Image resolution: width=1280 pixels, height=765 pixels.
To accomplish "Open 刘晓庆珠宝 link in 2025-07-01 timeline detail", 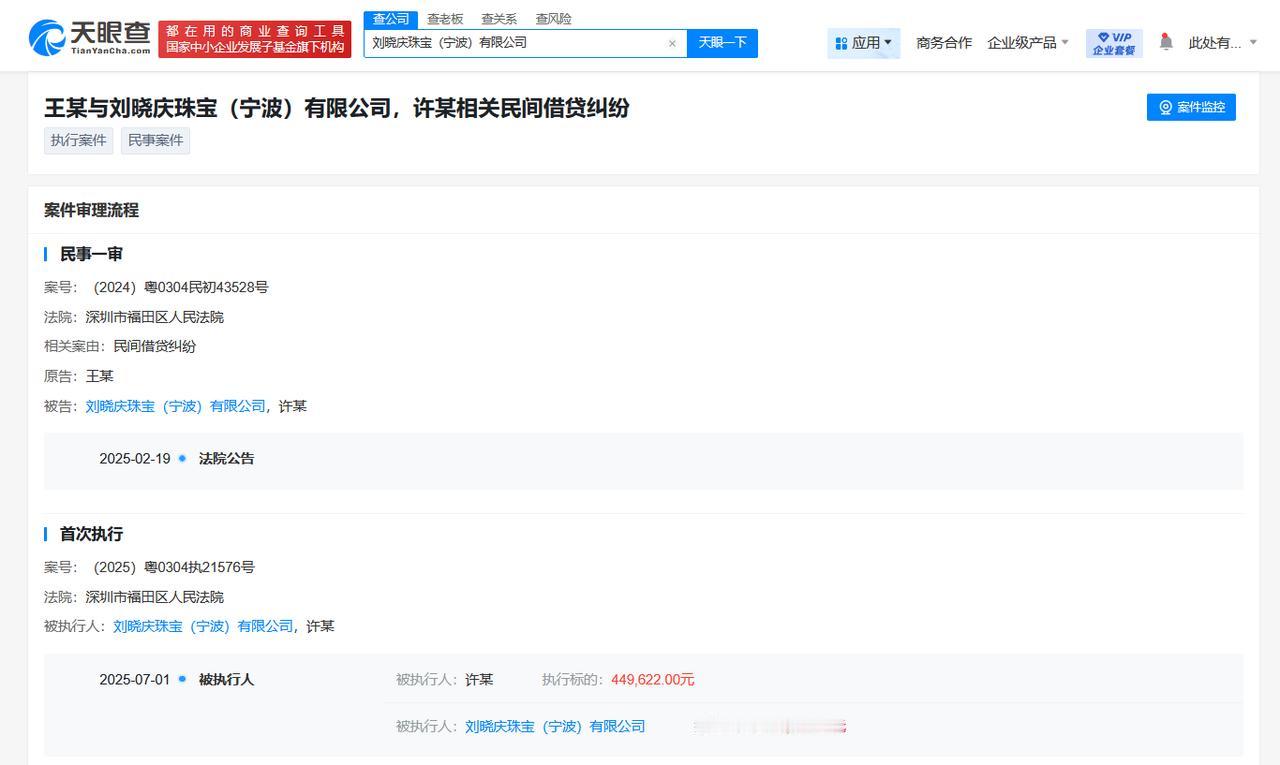I will 555,727.
